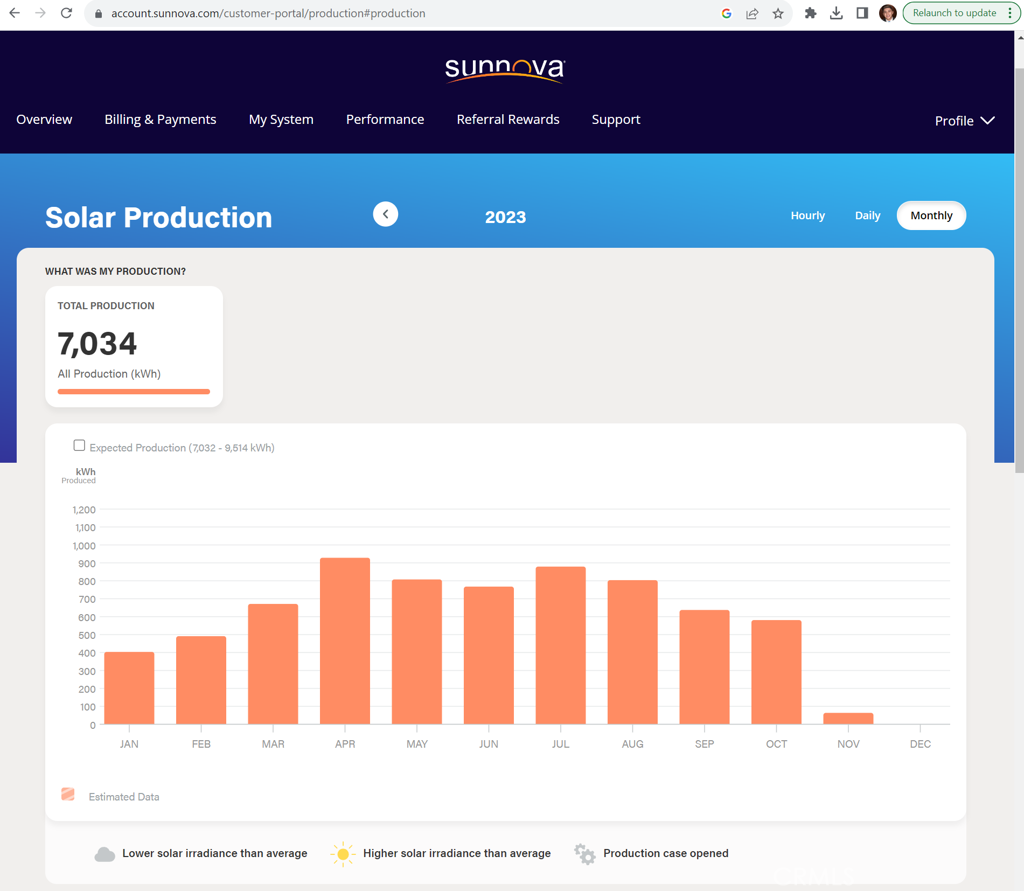Expand the Profile dropdown
Image resolution: width=1024 pixels, height=891 pixels.
[964, 120]
